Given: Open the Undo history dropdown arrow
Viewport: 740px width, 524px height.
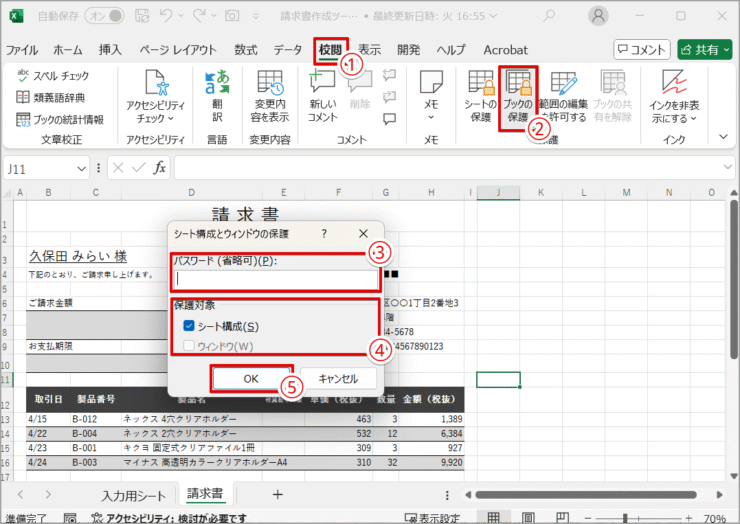Looking at the screenshot, I should [x=181, y=16].
